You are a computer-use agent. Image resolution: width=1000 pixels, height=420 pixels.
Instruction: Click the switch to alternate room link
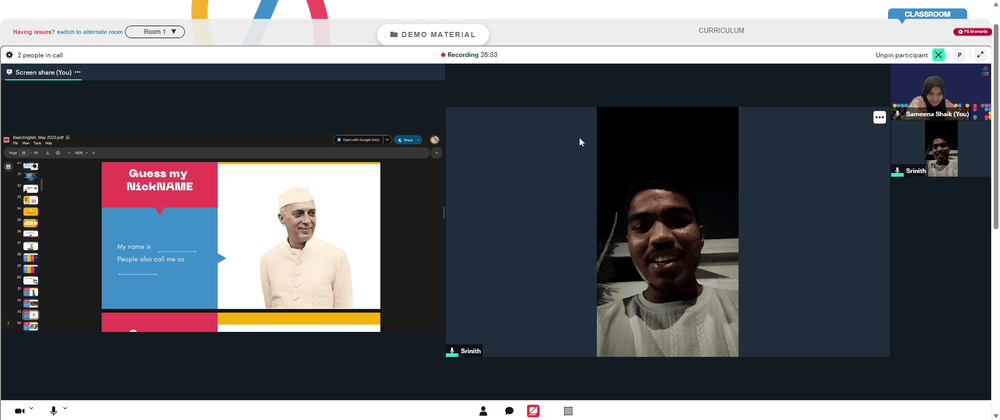89,32
